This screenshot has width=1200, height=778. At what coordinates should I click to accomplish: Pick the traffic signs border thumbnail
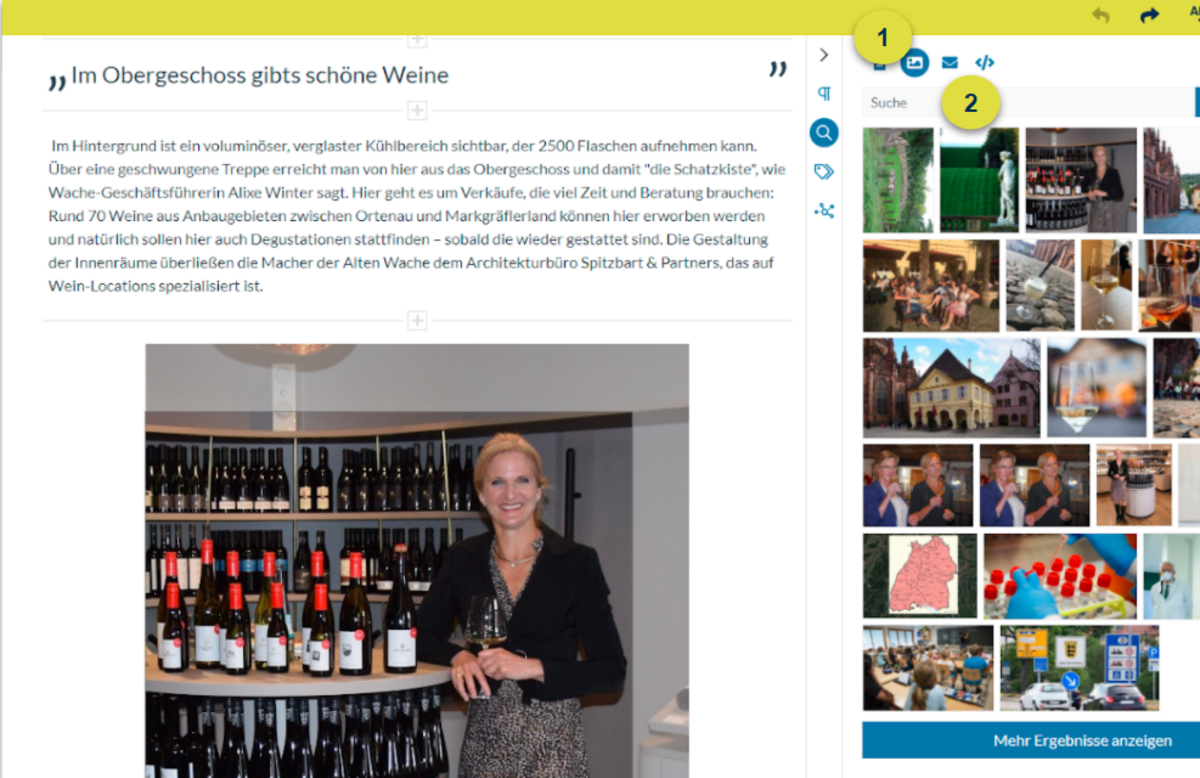pos(1080,668)
